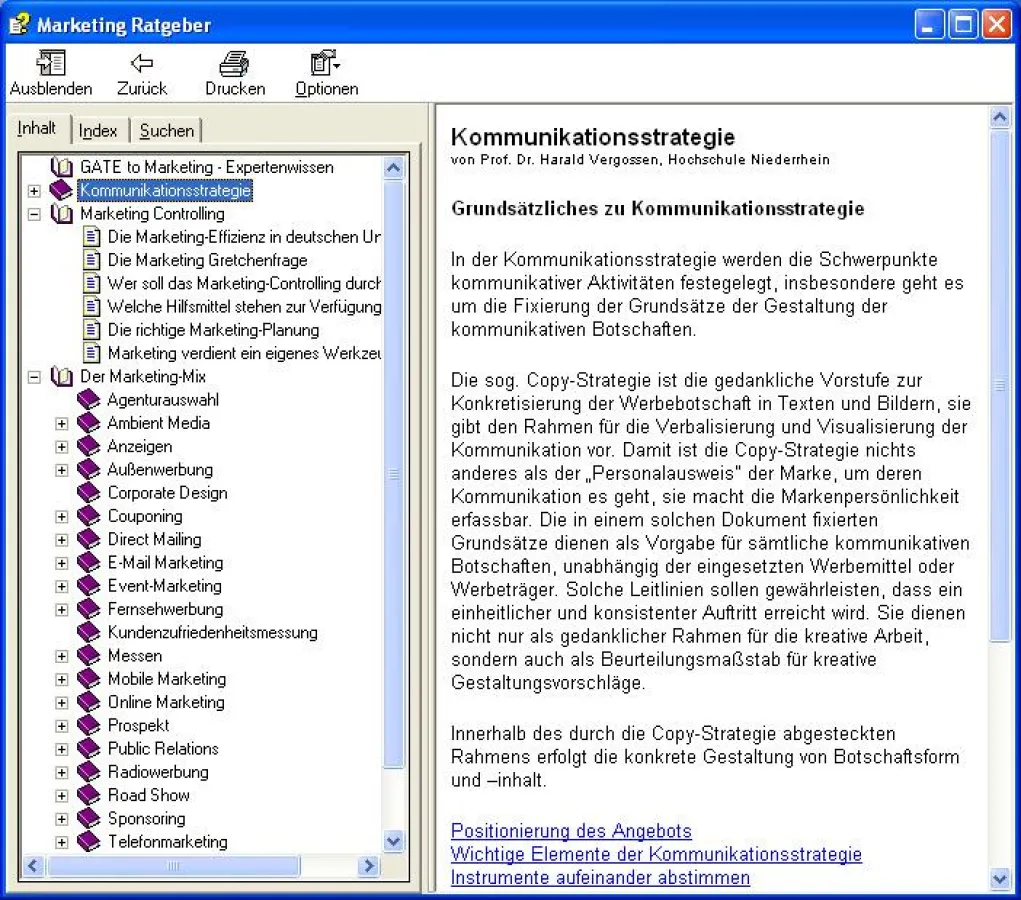Screen dimensions: 1021x900
Task: Collapse the Der Marketing-Mix tree node
Action: tap(34, 377)
